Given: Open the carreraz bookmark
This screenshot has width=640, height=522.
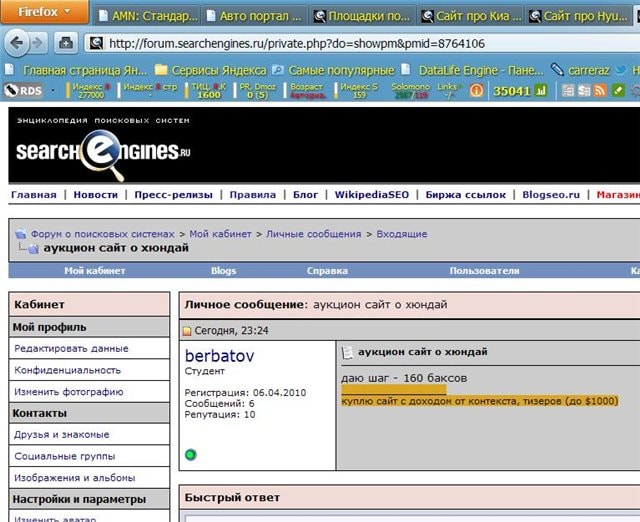Looking at the screenshot, I should 580,70.
